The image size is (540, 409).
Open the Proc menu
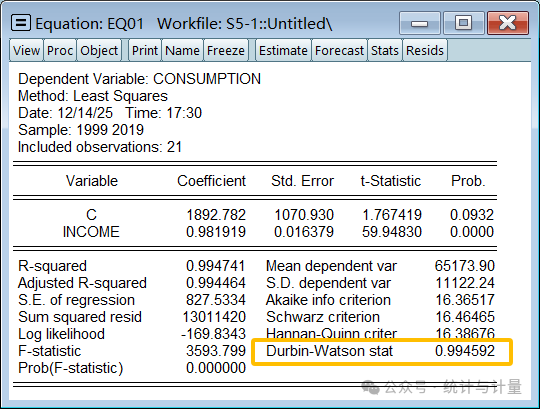pyautogui.click(x=60, y=51)
